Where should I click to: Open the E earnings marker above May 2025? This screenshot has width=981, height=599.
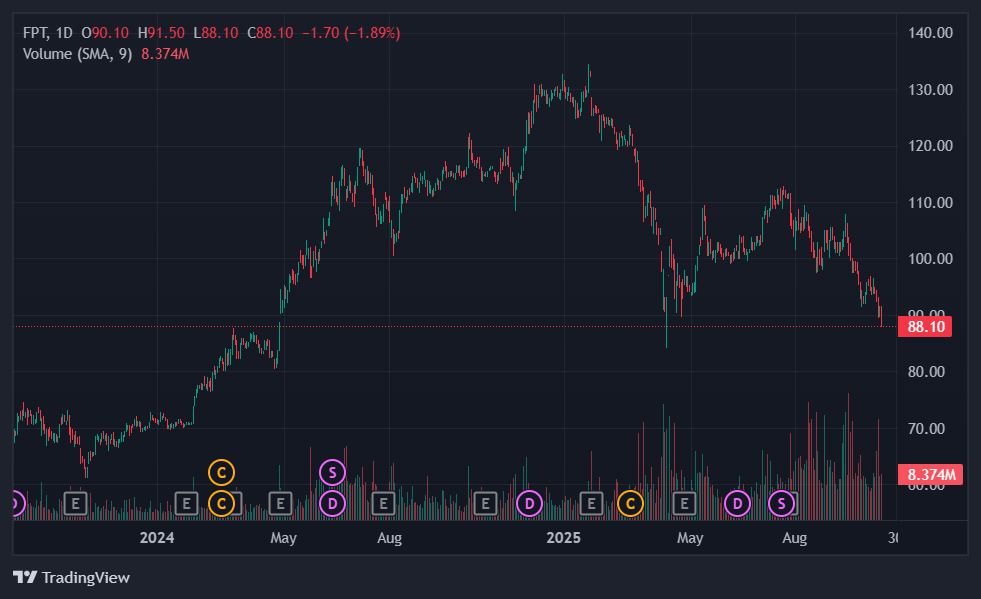click(686, 503)
